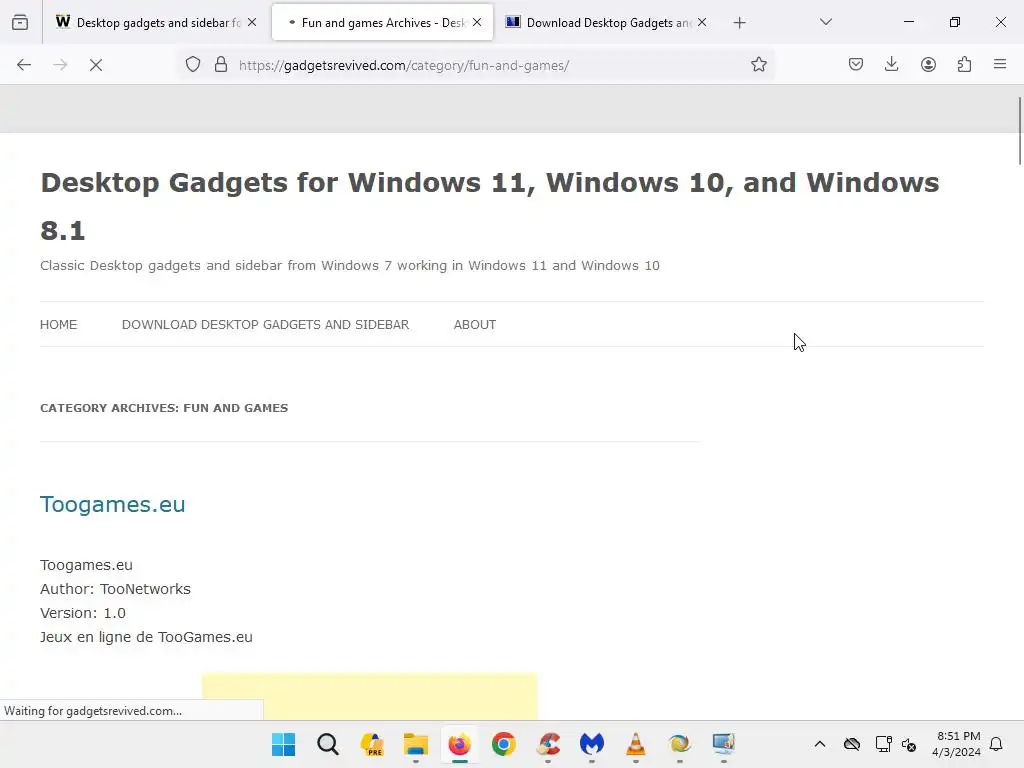Click 'Jeux en ligne de TooGames.eu' text

tap(146, 637)
